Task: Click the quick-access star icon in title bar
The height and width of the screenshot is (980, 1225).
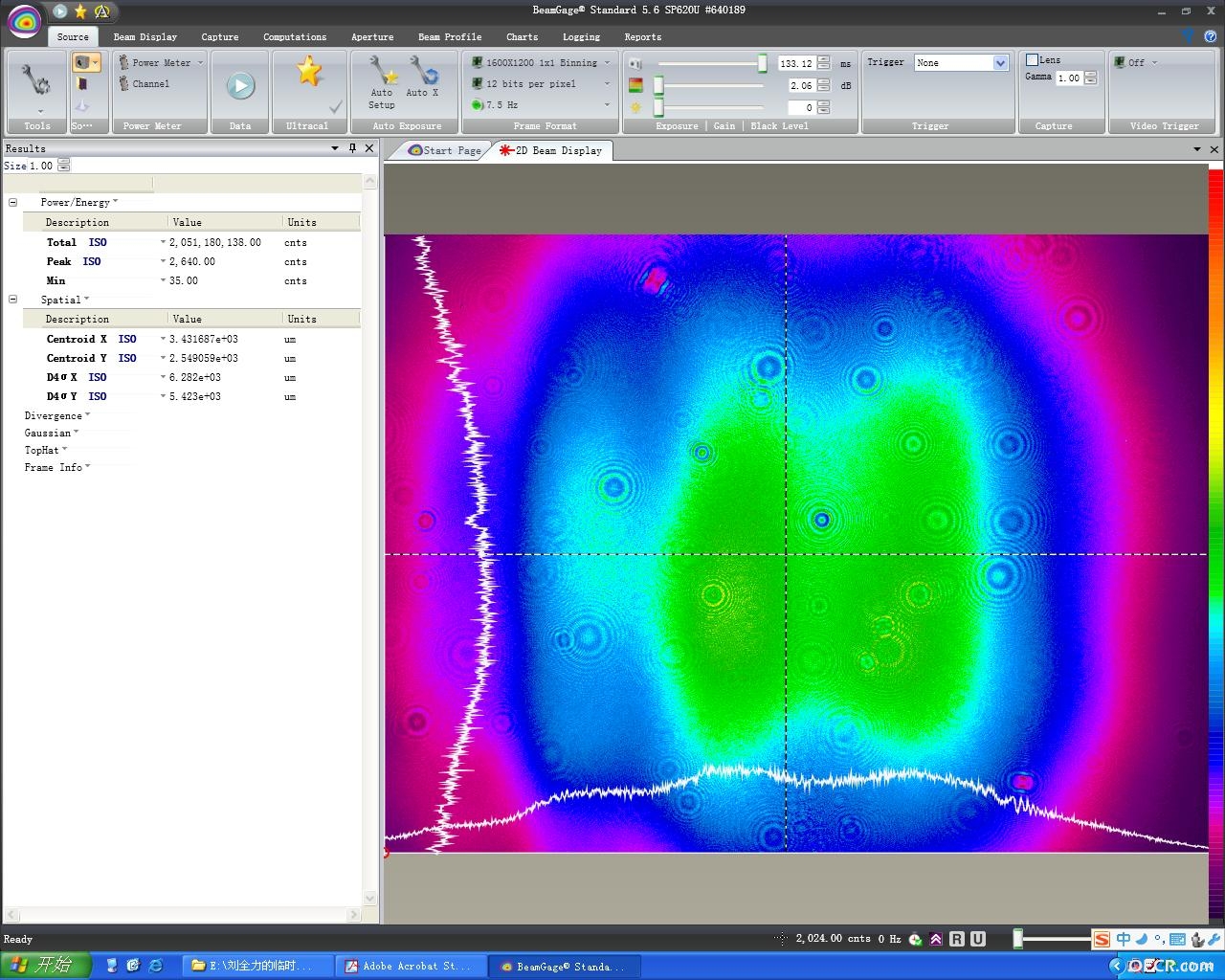Action: click(x=80, y=11)
